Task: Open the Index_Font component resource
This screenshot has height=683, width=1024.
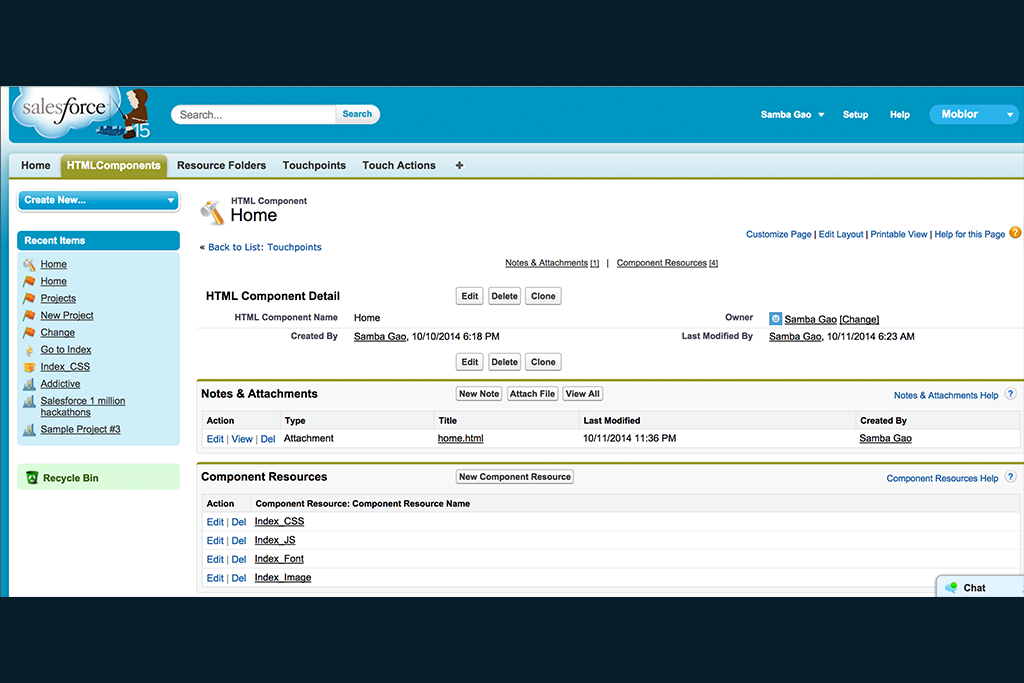Action: [x=279, y=559]
